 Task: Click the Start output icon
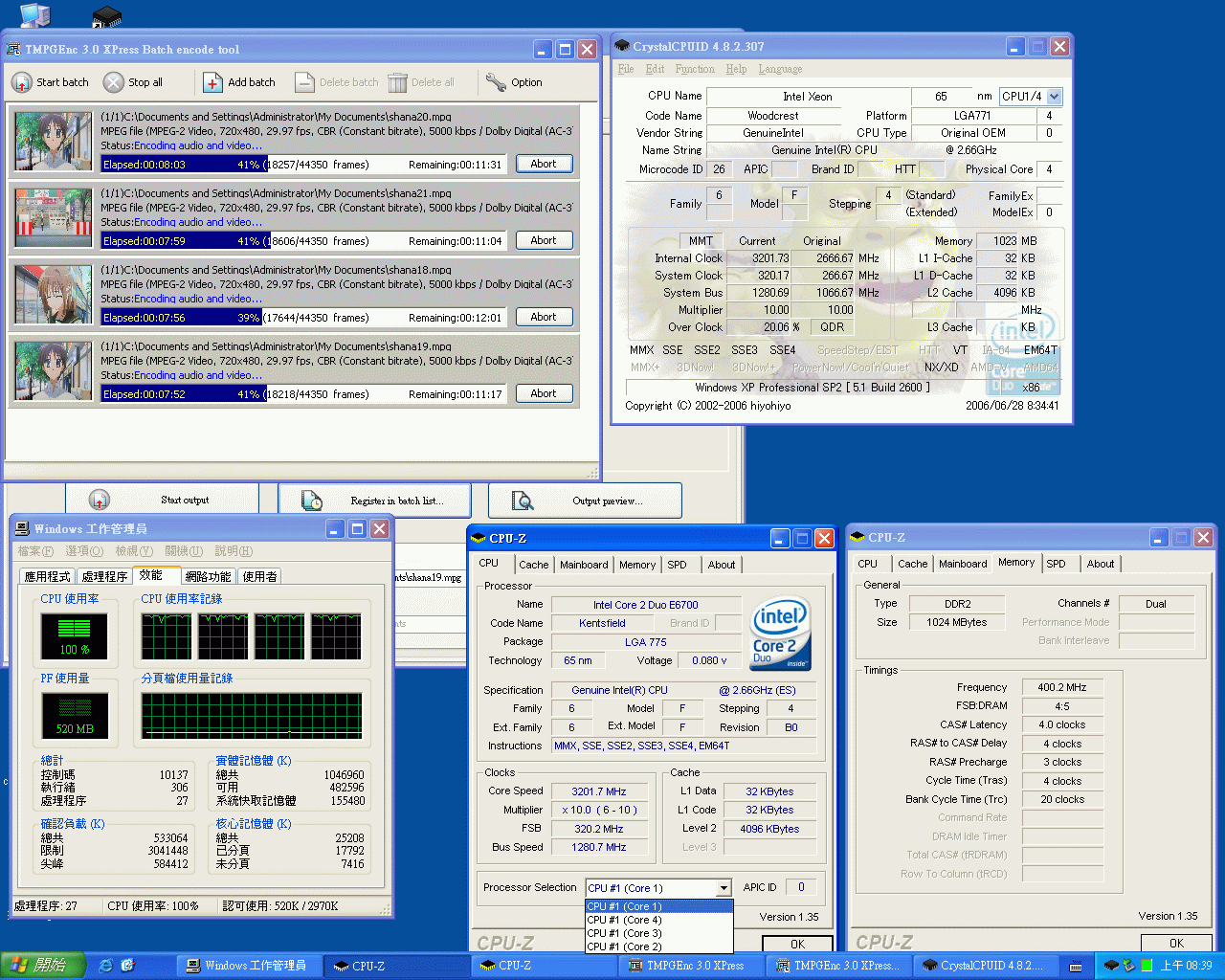click(x=100, y=501)
